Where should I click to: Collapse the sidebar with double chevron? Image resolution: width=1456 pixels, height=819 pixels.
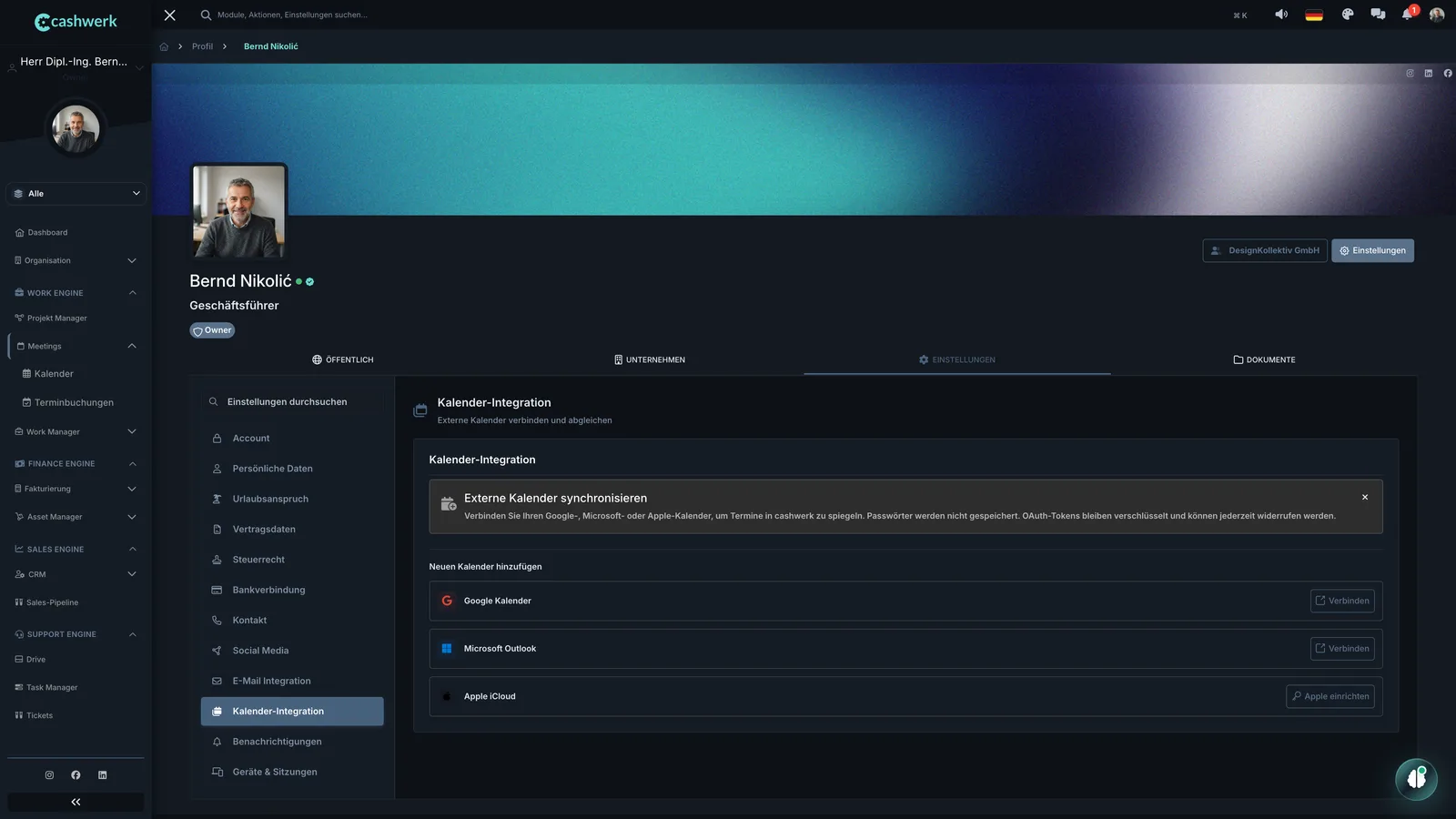[x=76, y=802]
